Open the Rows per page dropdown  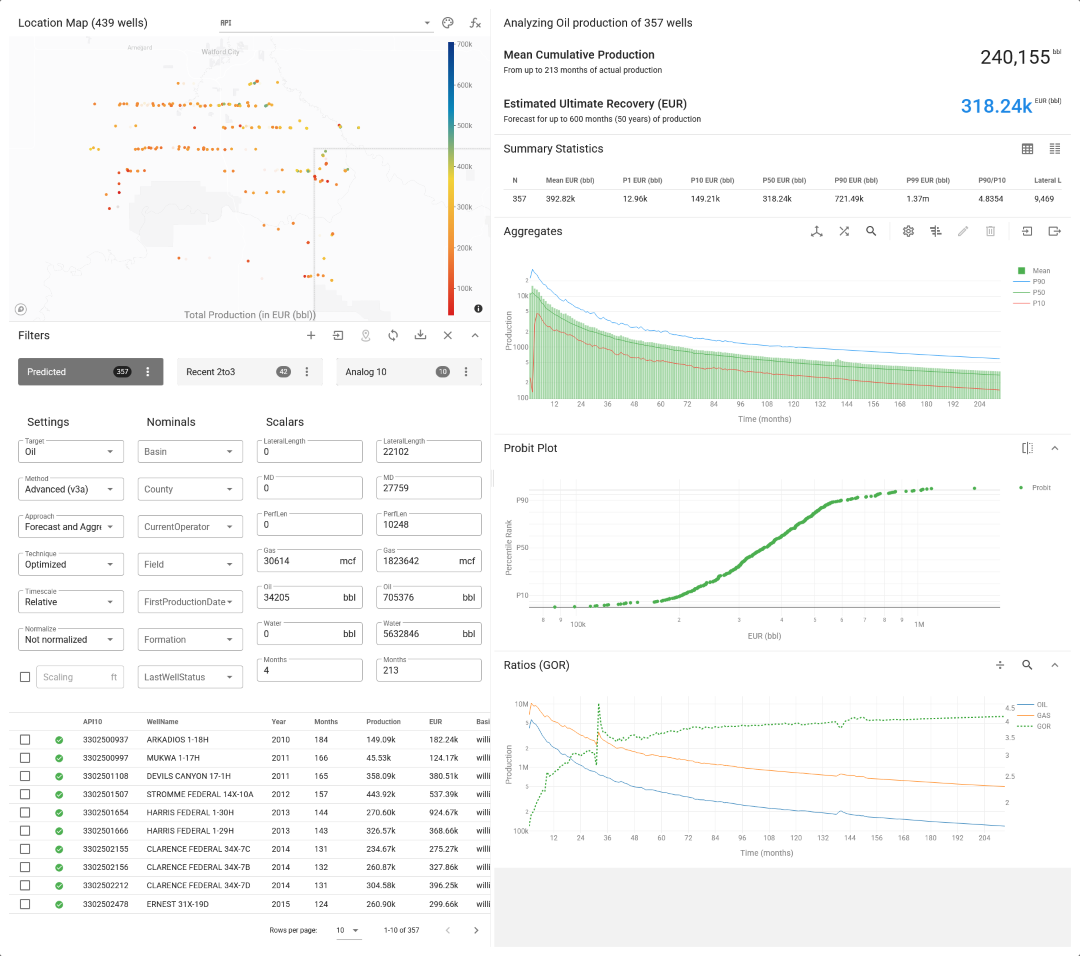point(349,929)
